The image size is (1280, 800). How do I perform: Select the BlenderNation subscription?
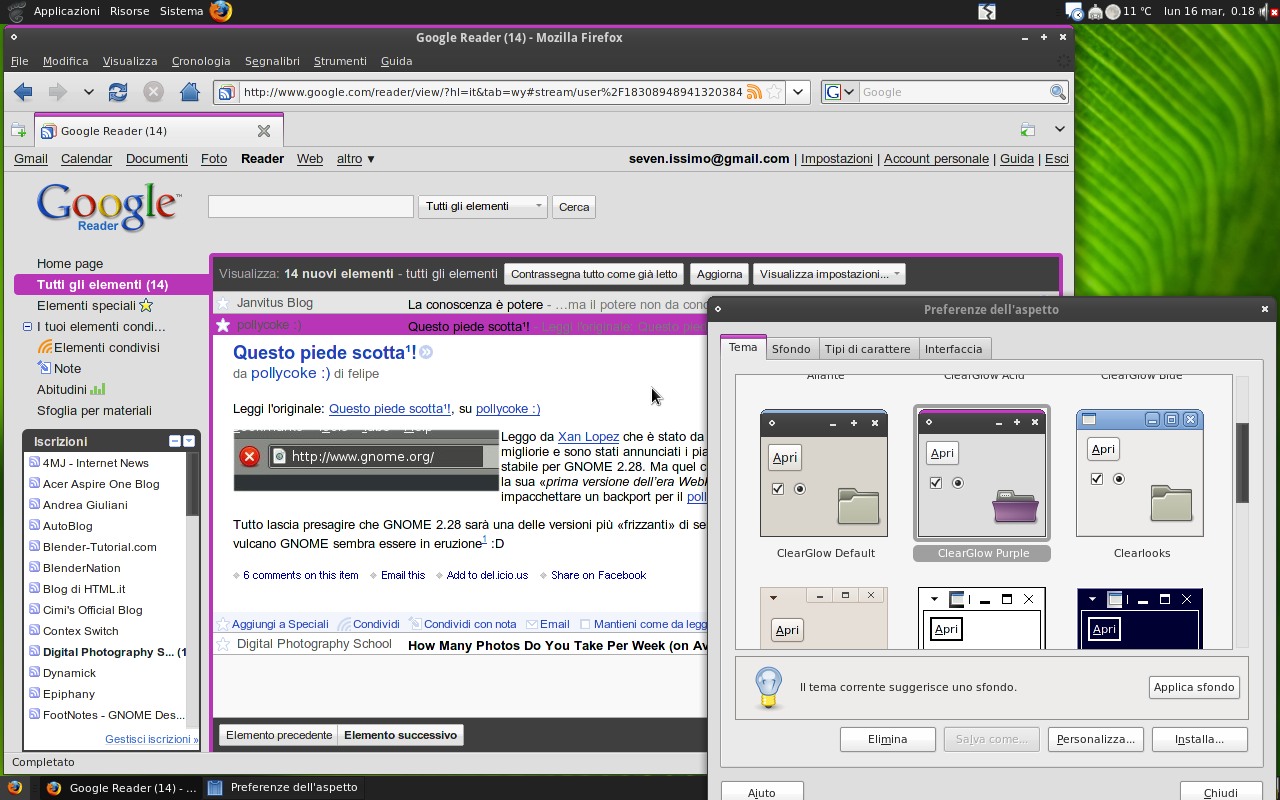[81, 568]
